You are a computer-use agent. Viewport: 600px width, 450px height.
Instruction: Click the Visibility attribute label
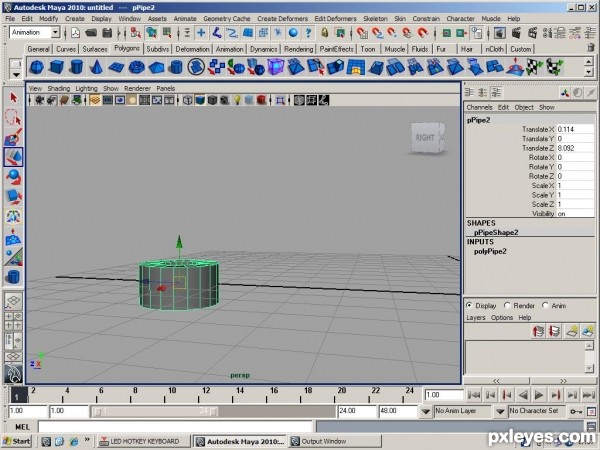tap(543, 214)
